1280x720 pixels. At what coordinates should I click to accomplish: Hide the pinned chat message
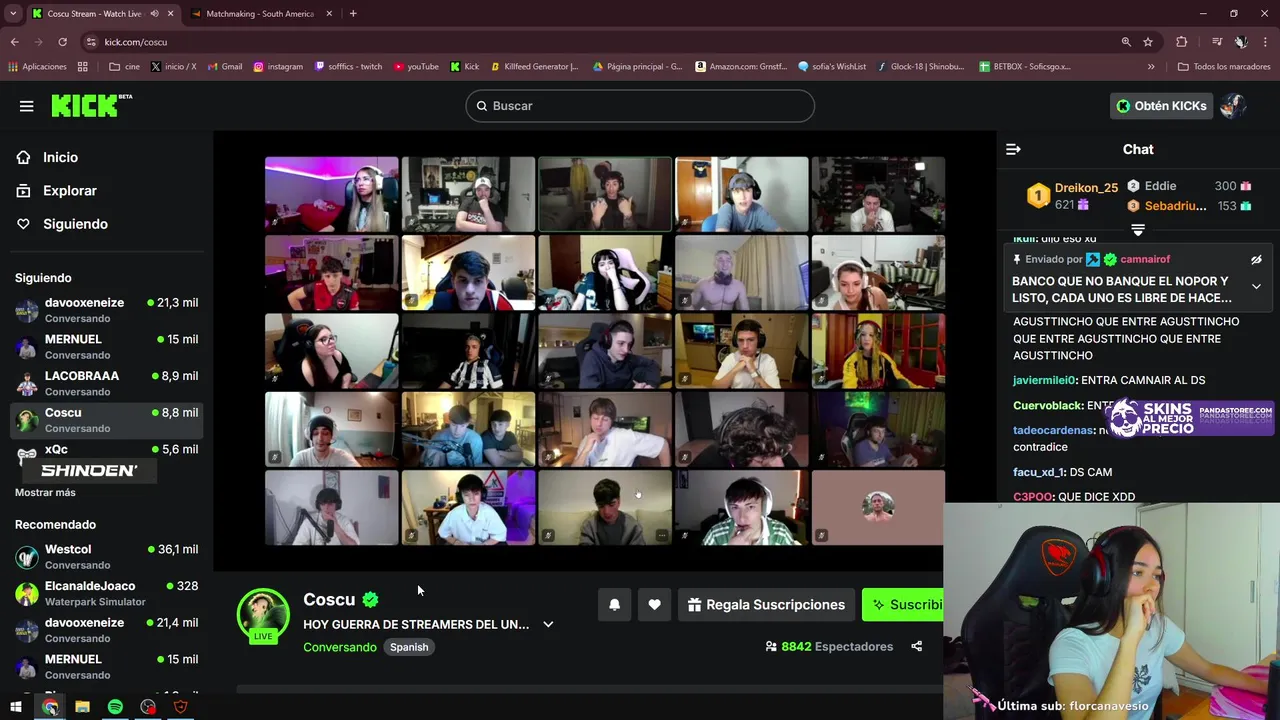click(x=1256, y=260)
